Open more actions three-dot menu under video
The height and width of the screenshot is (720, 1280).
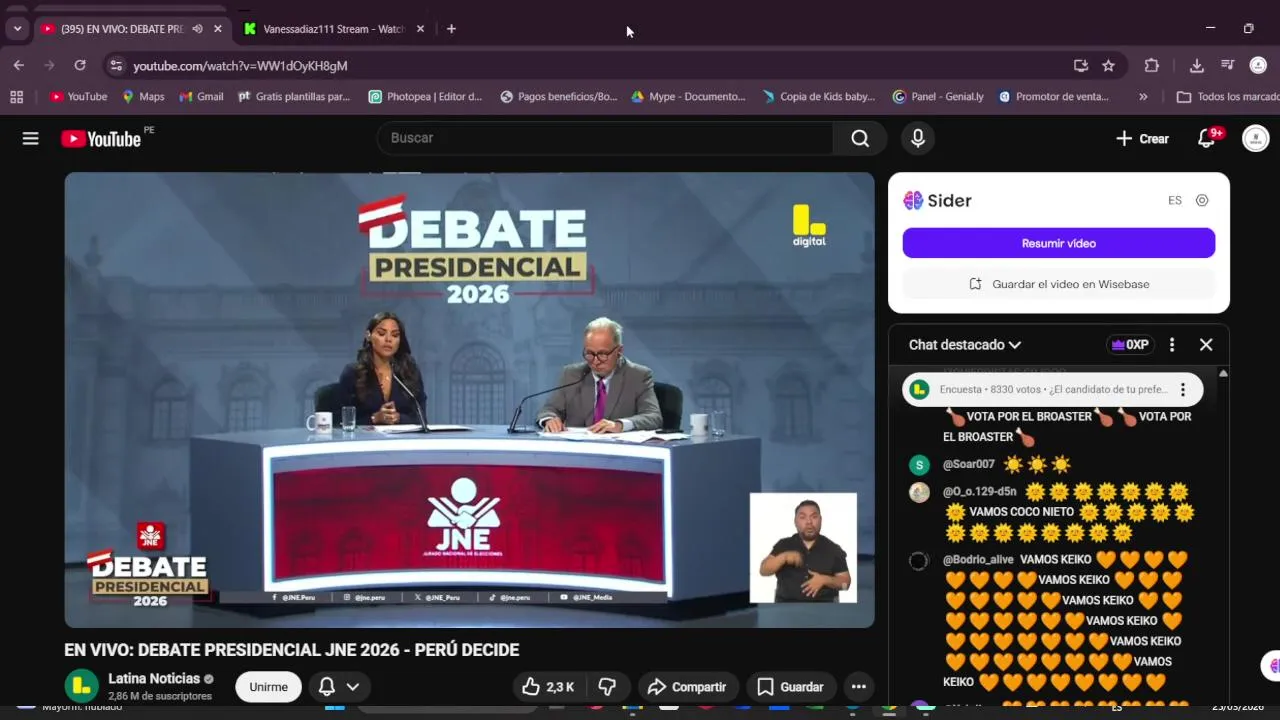[858, 687]
